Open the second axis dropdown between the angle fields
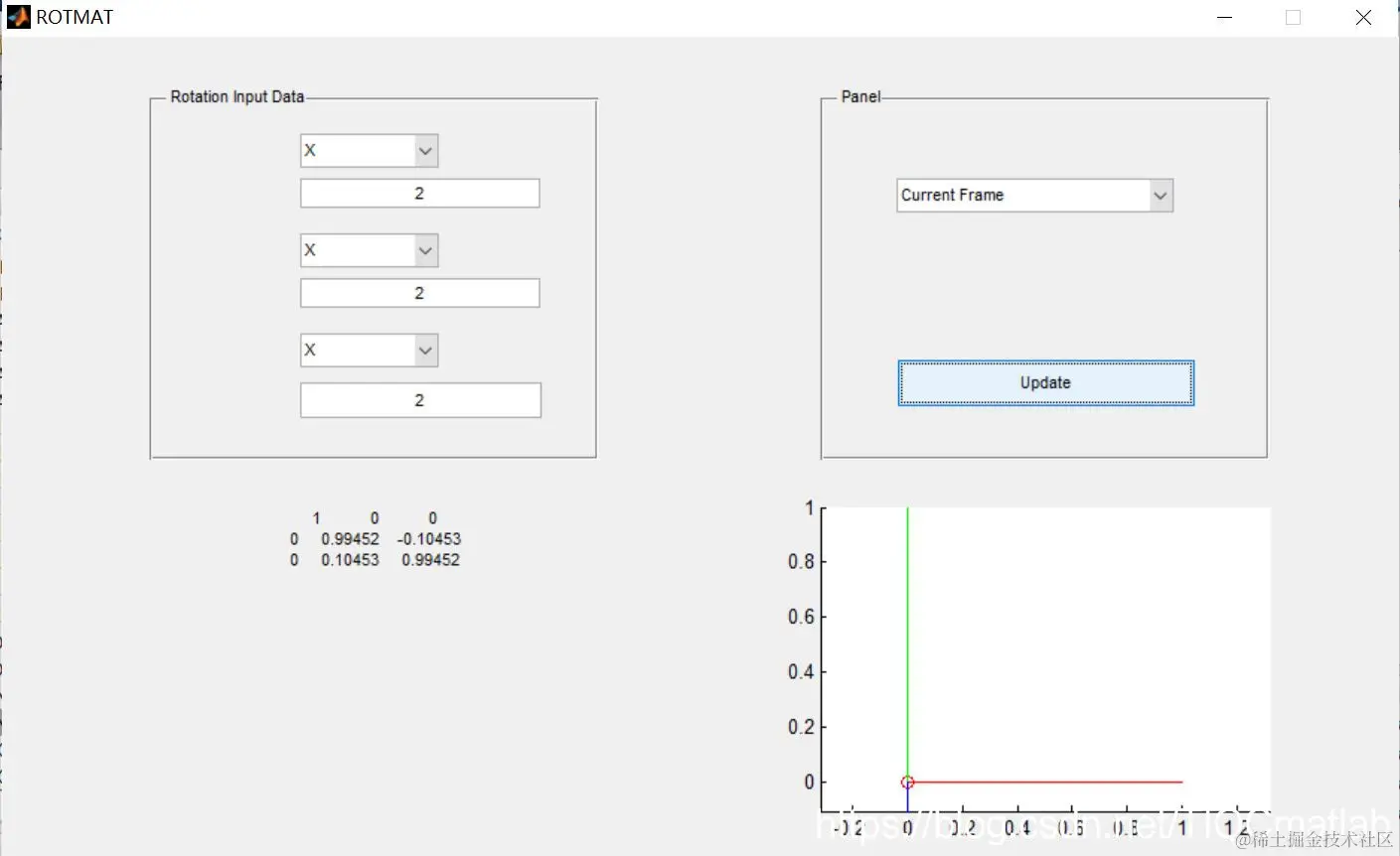The image size is (1400, 856). pyautogui.click(x=369, y=250)
